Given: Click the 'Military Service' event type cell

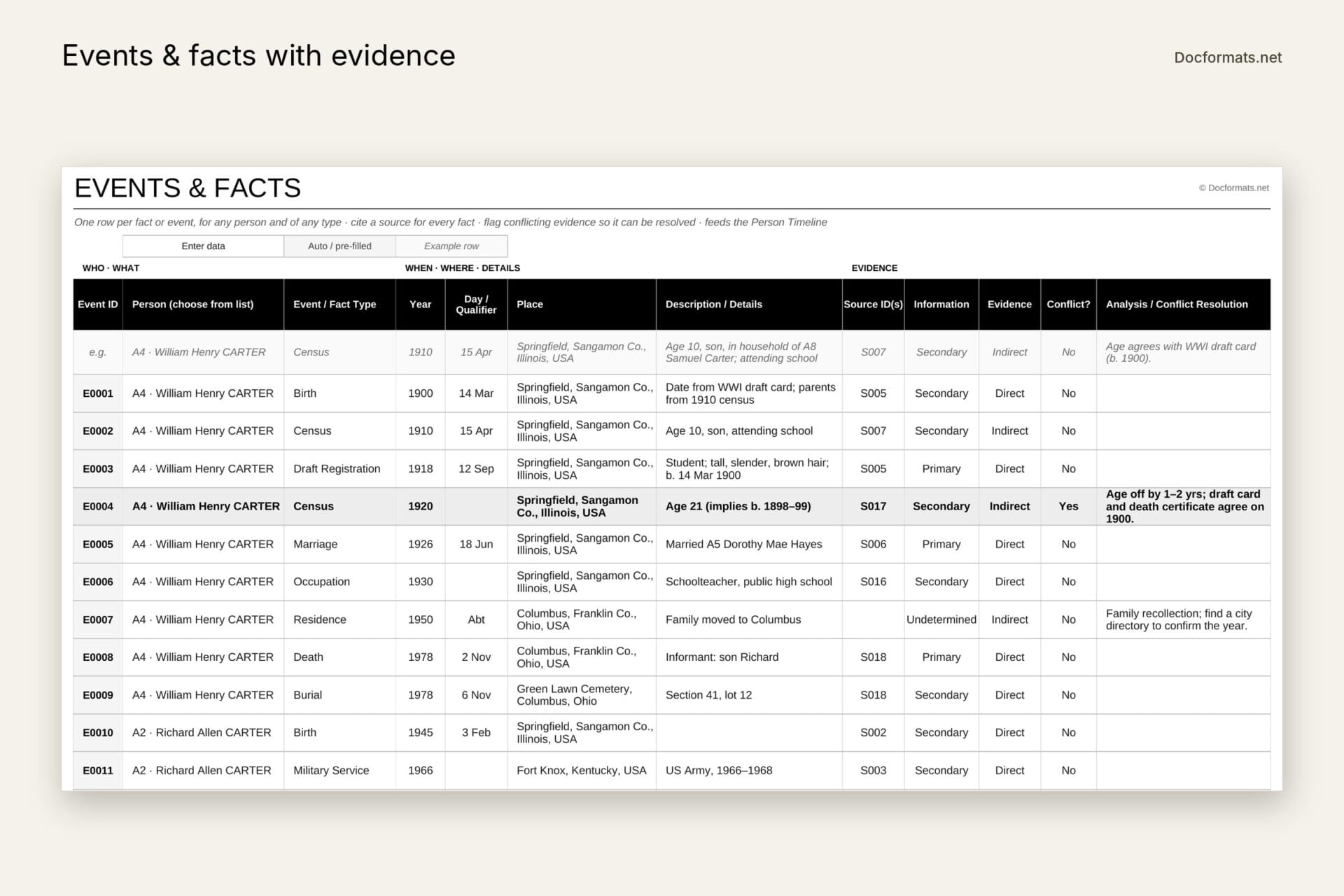Looking at the screenshot, I should [339, 771].
